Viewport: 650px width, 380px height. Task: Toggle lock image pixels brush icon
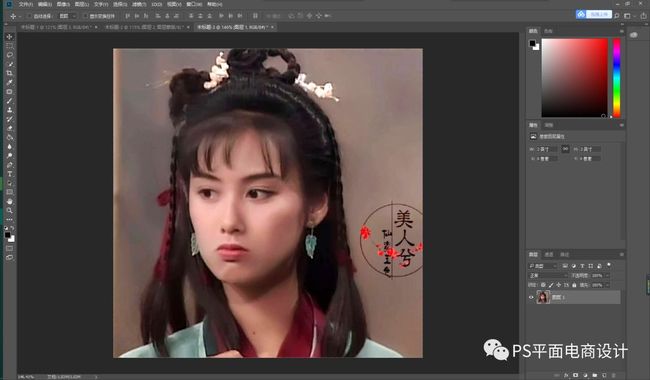[x=551, y=285]
